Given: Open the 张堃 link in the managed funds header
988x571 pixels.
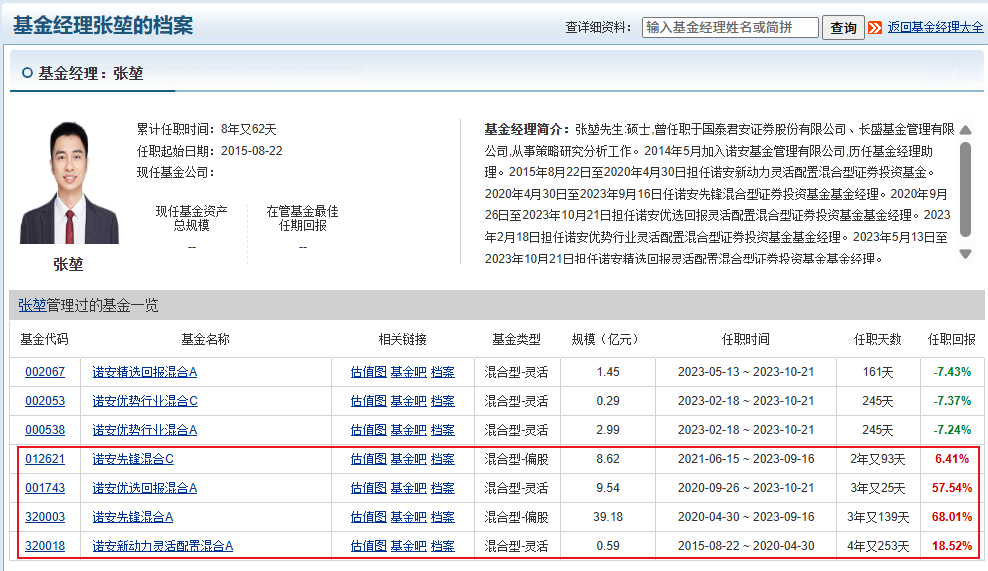Looking at the screenshot, I should [32, 306].
